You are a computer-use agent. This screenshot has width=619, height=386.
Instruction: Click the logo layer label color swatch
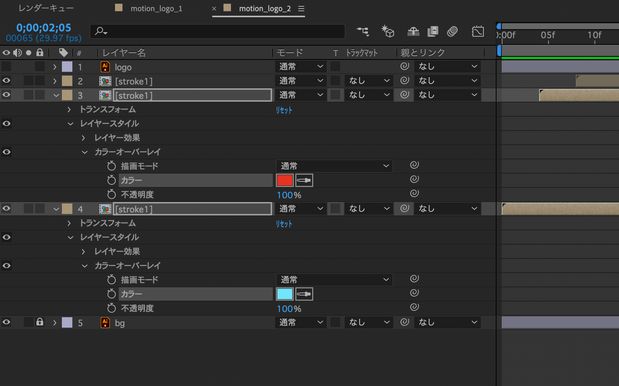click(x=67, y=67)
